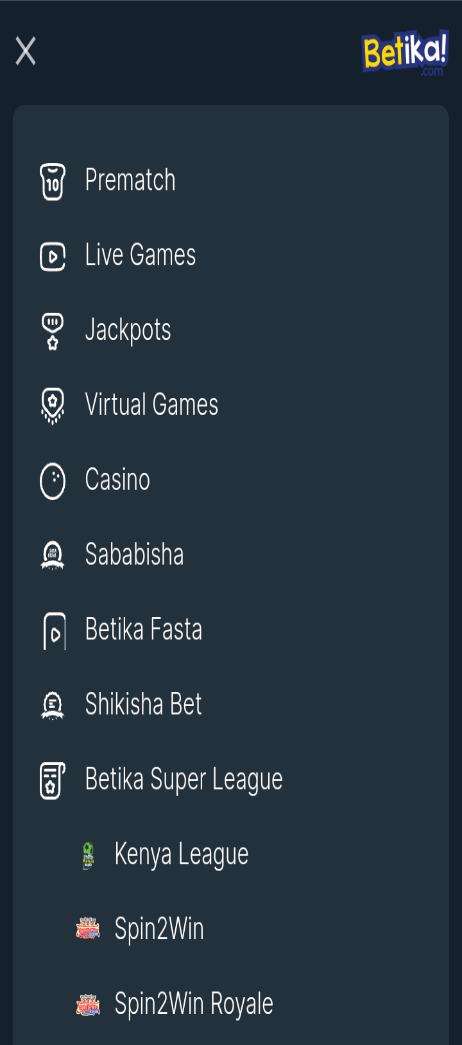The width and height of the screenshot is (462, 1045).
Task: Click the Virtual Games shield icon
Action: pos(53,406)
